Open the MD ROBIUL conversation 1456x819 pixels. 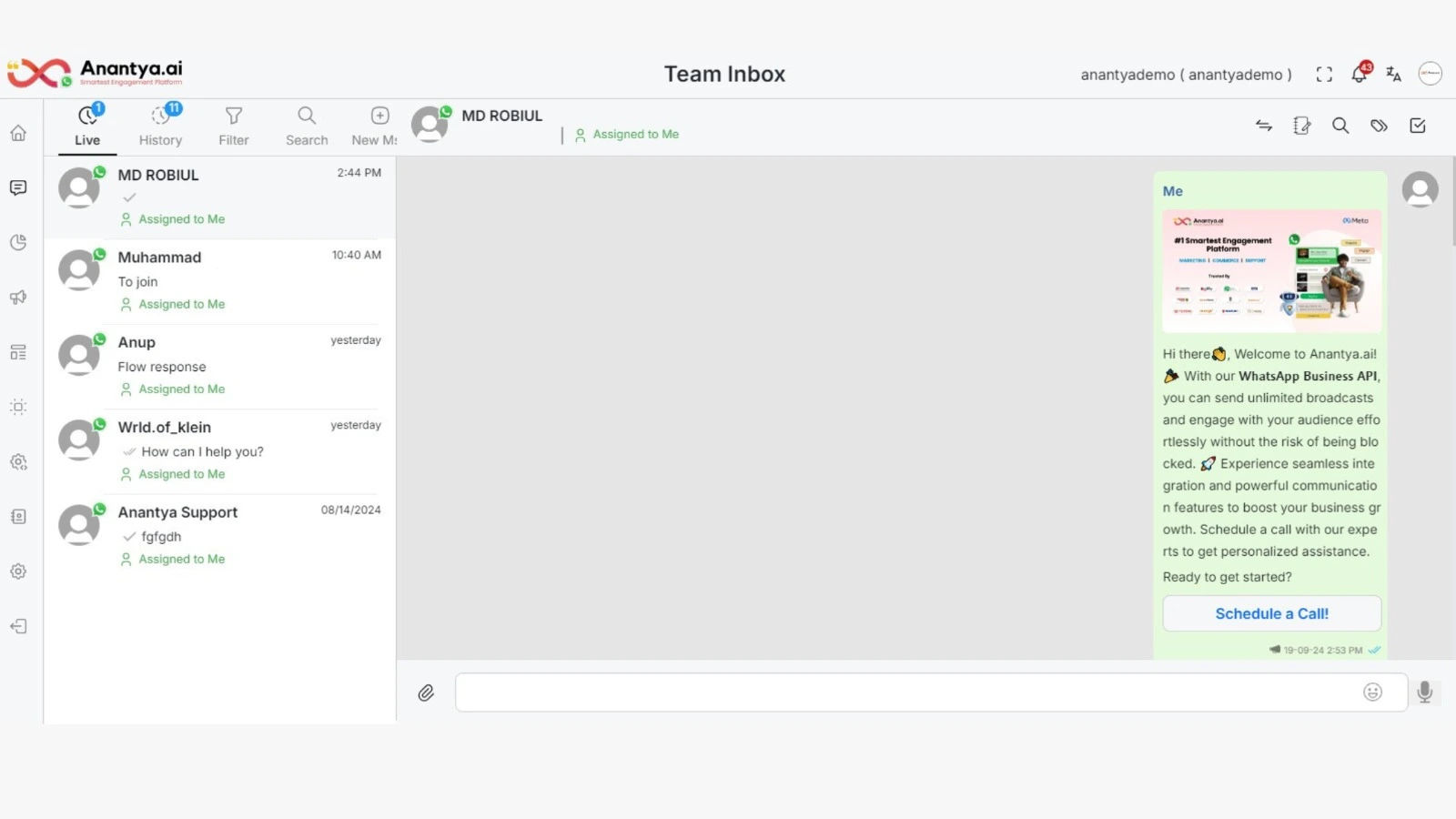tap(219, 197)
